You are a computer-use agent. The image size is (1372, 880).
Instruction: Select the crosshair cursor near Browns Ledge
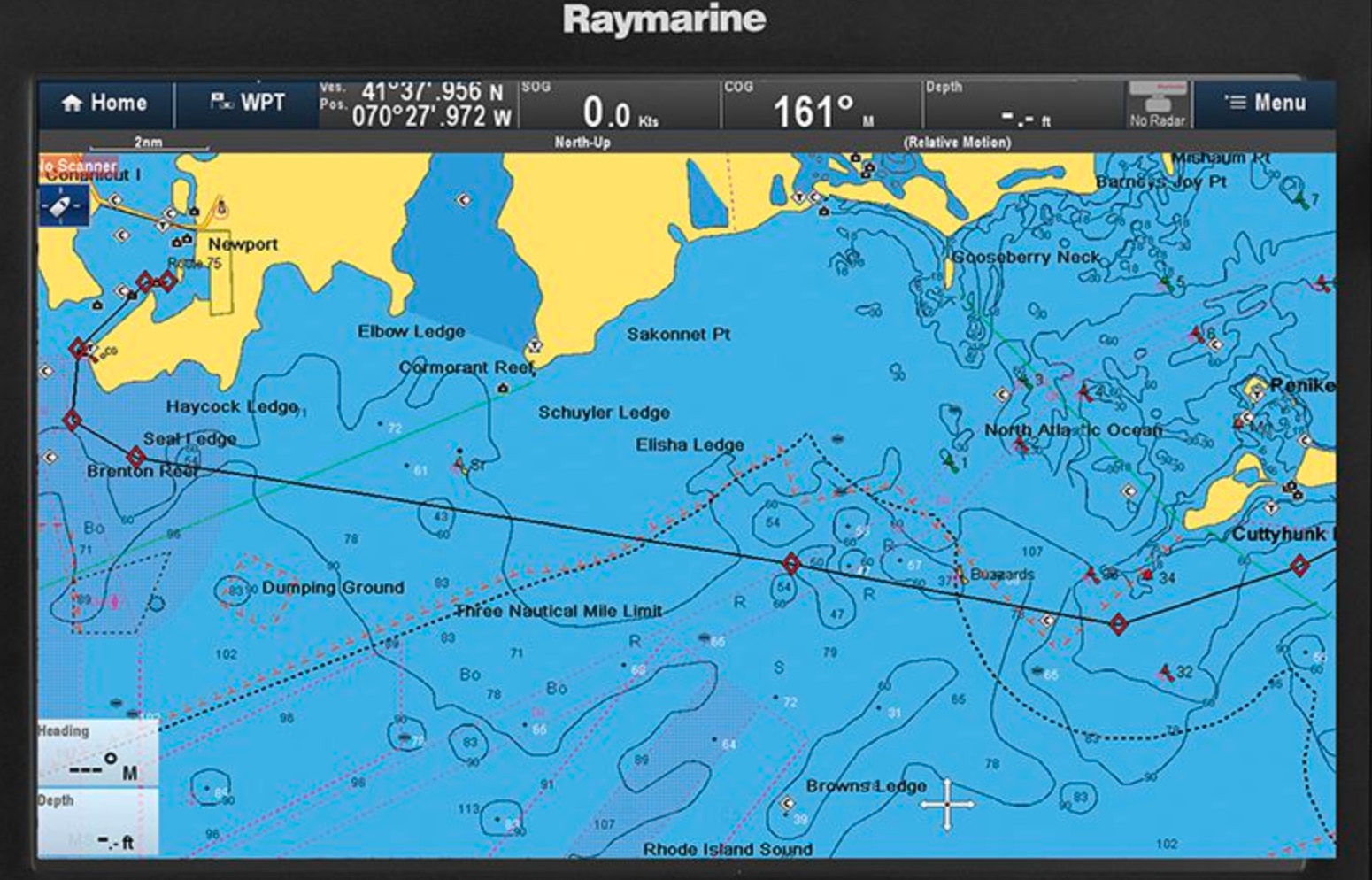[946, 805]
